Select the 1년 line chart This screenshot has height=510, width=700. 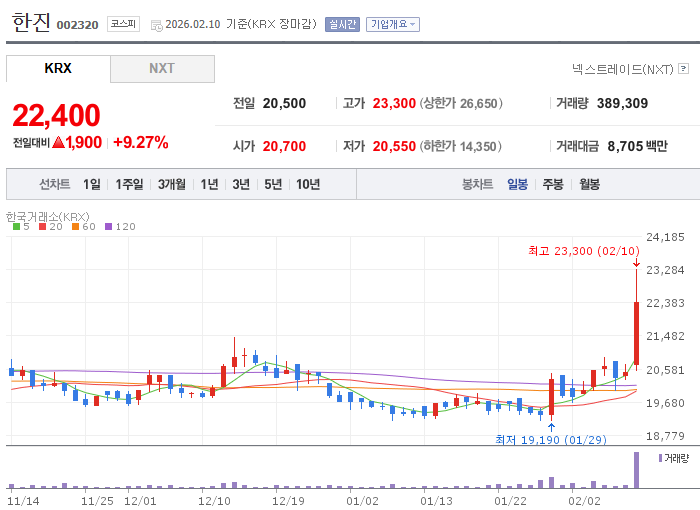tap(209, 184)
